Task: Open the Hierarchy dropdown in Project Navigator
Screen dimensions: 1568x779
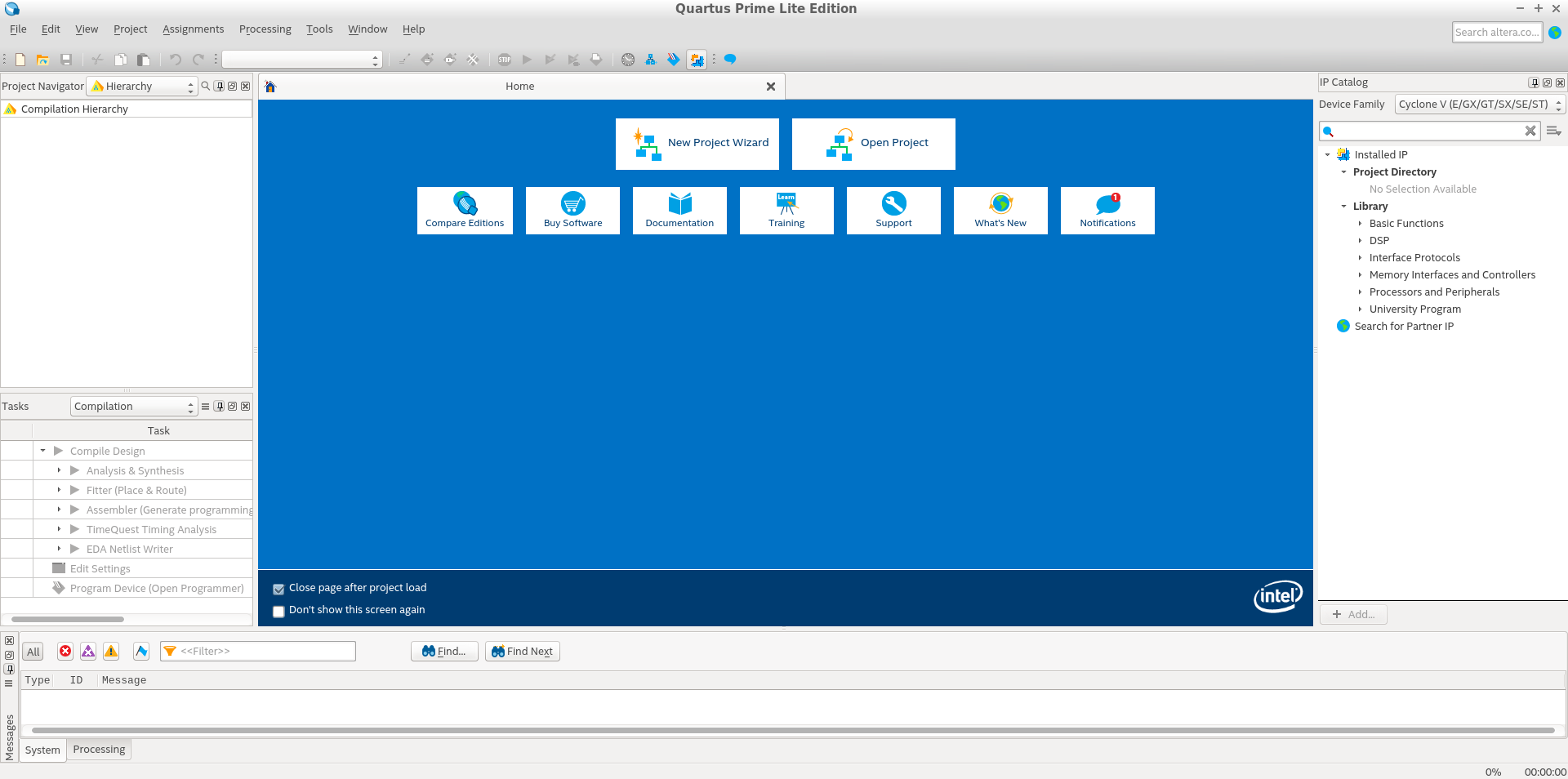Action: point(142,87)
